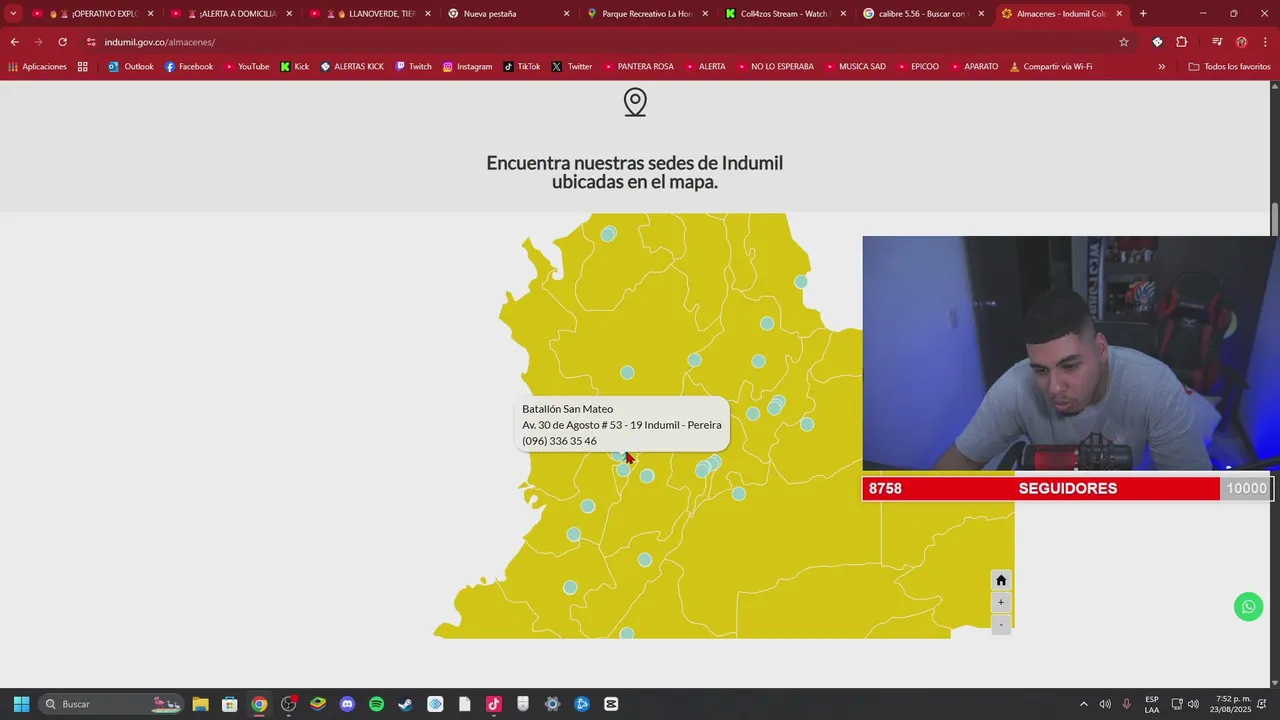1280x720 pixels.
Task: Open the Kick bookmark
Action: pyautogui.click(x=294, y=66)
